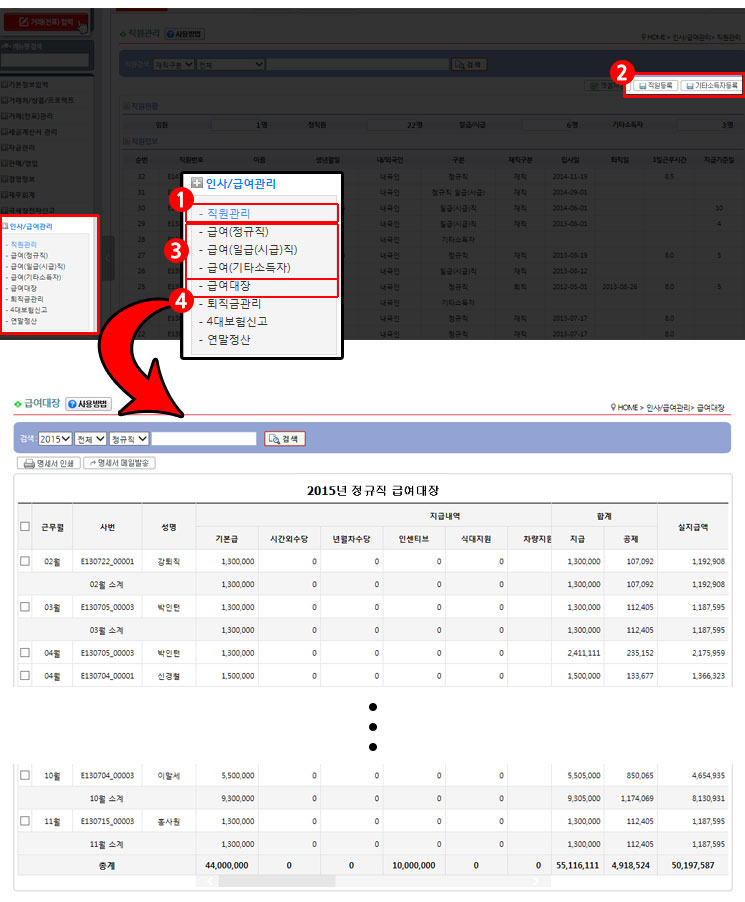The image size is (745, 902).
Task: Tick the checkbox for 02월 강희직 row
Action: [x=25, y=561]
